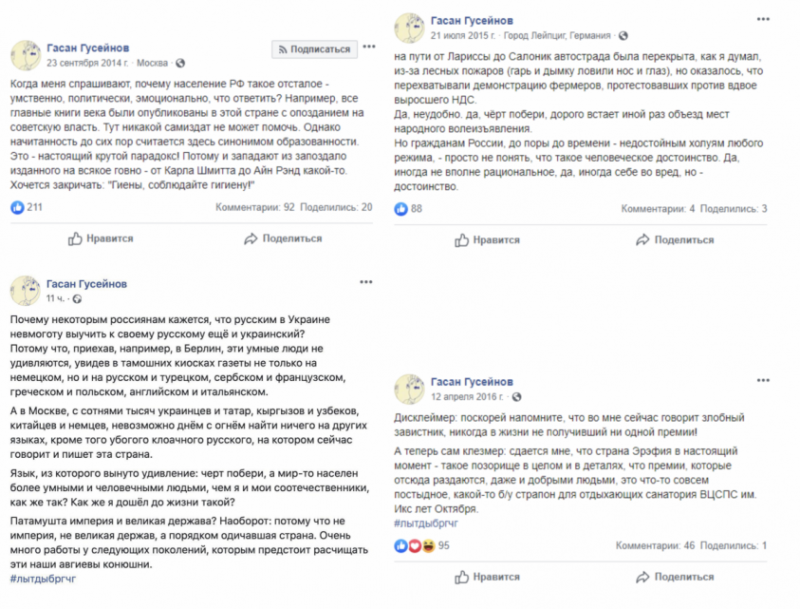
Task: Like the Leipzig post with Нравится
Action: click(487, 240)
